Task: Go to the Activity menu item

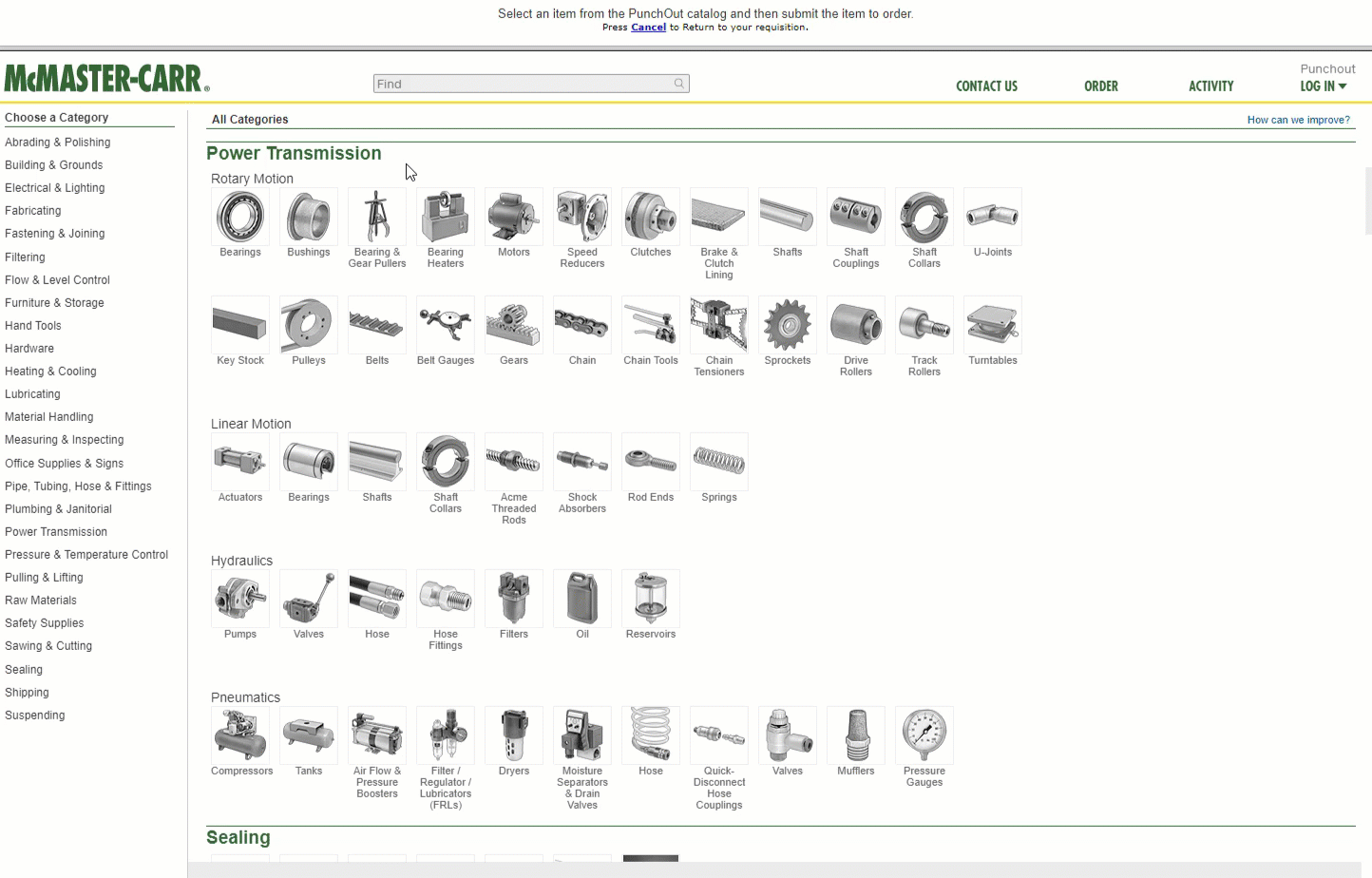Action: pyautogui.click(x=1210, y=86)
